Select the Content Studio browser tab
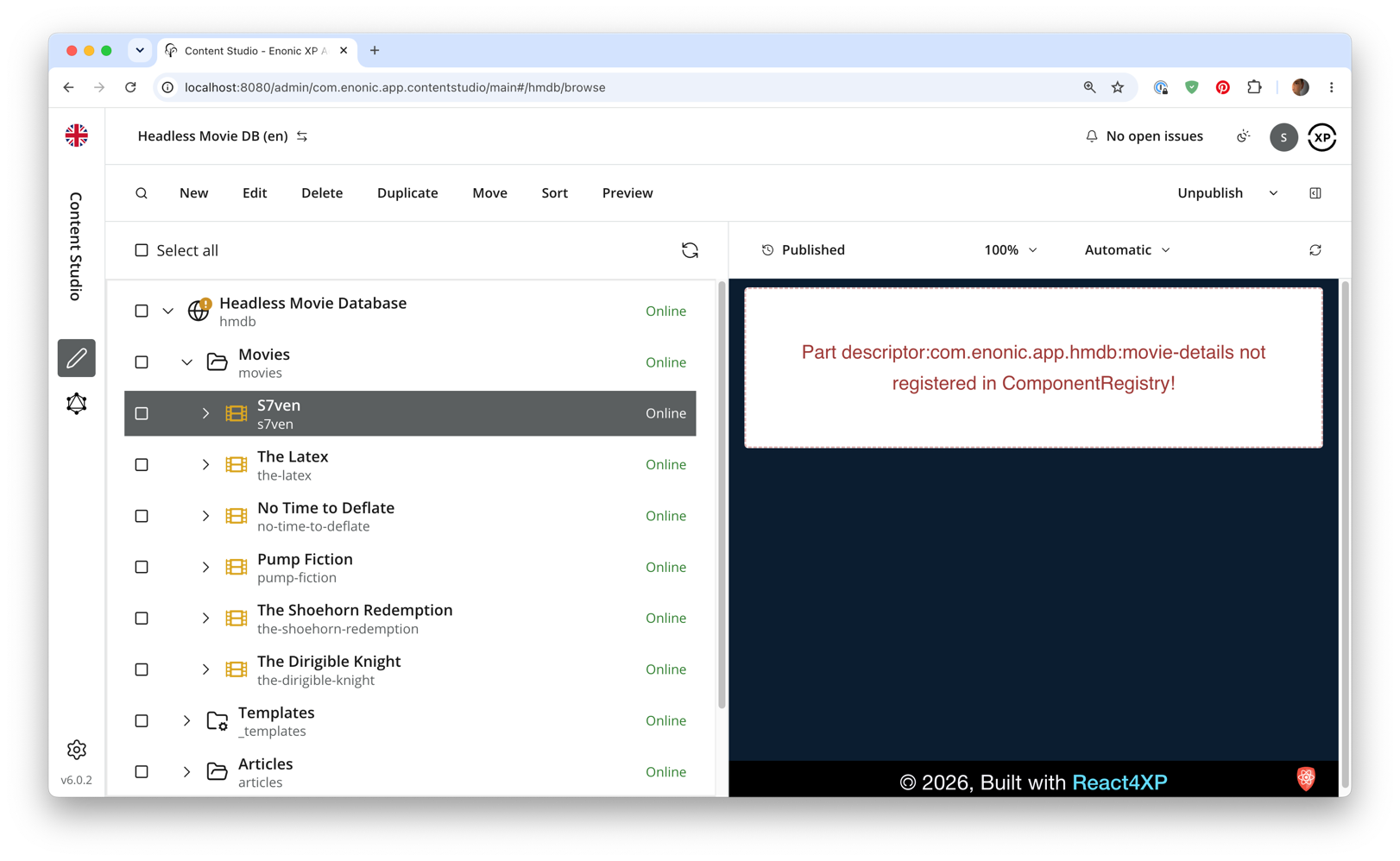Image resolution: width=1400 pixels, height=861 pixels. coord(256,51)
